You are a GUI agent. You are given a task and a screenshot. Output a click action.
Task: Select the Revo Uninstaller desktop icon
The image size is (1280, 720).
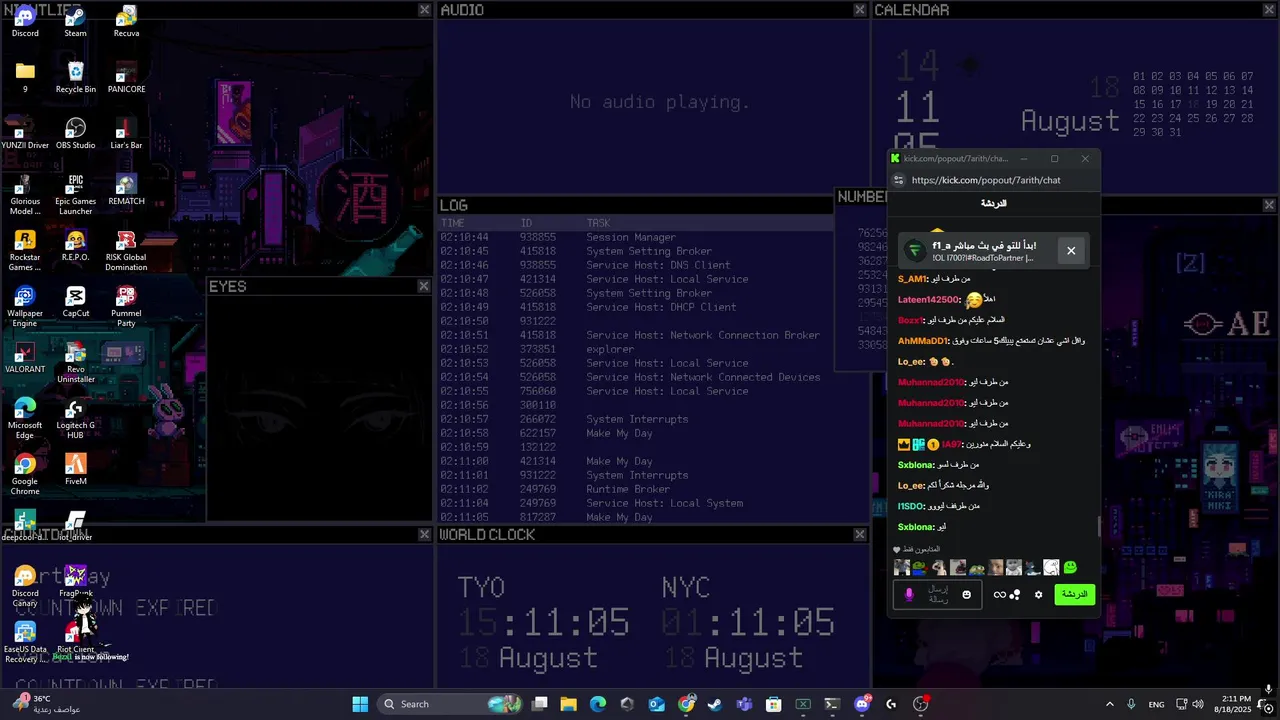click(x=75, y=362)
